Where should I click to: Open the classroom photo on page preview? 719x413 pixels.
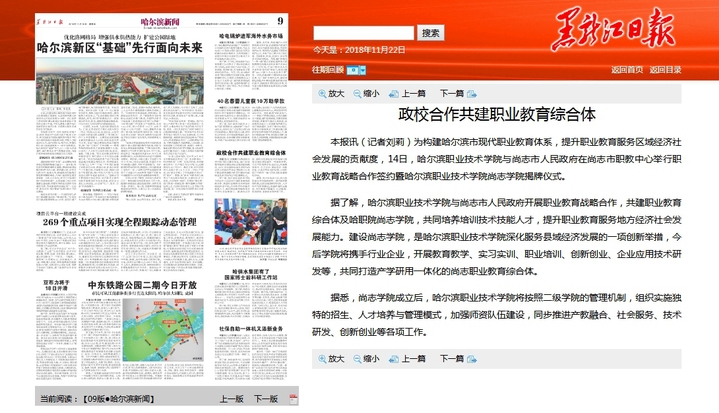251,222
